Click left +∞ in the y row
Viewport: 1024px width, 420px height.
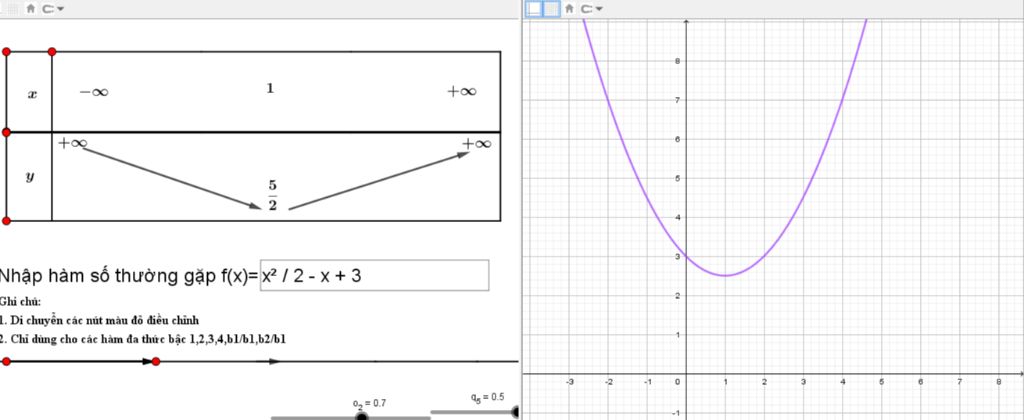pyautogui.click(x=72, y=143)
